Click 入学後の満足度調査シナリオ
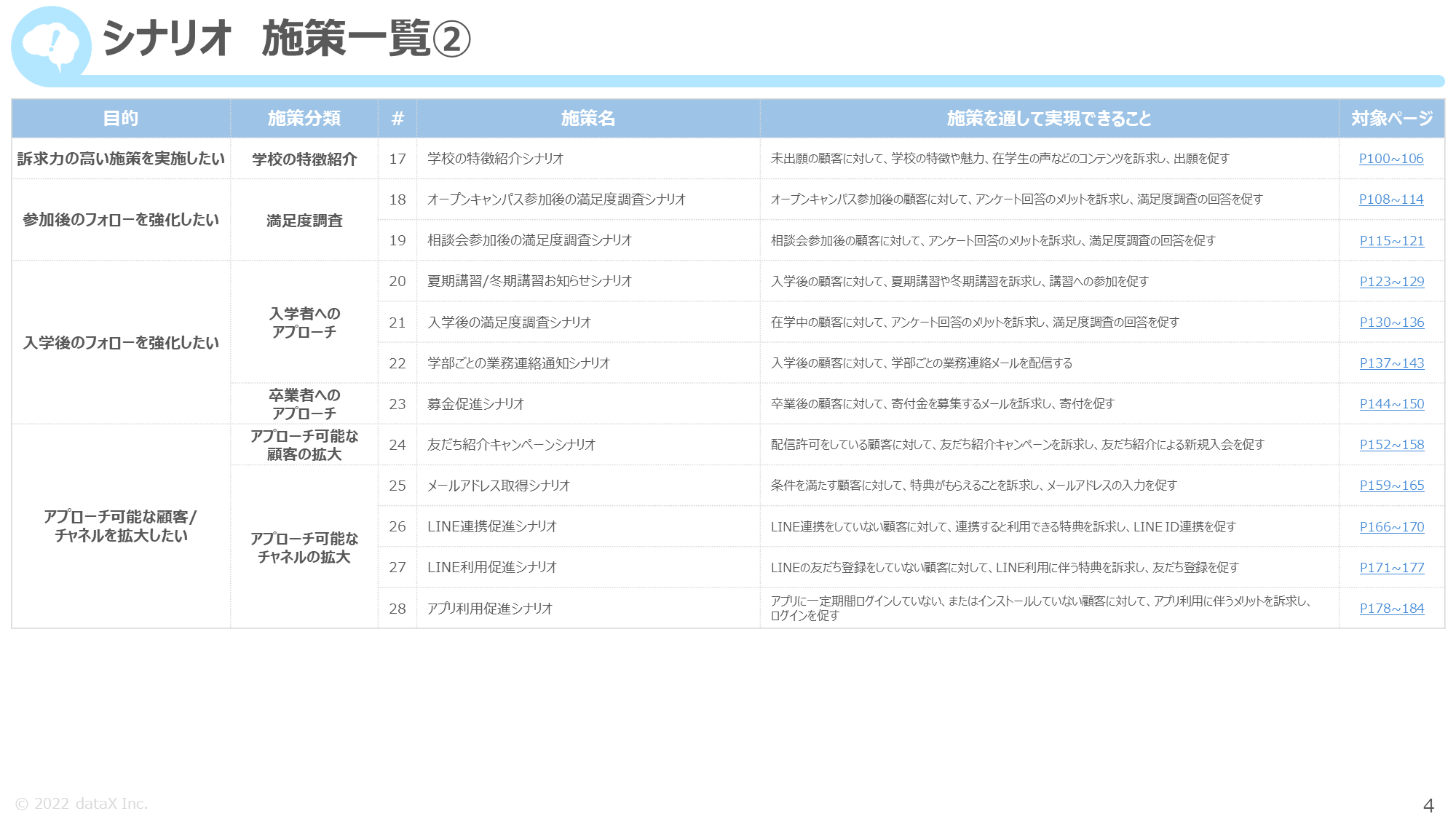 coord(509,323)
